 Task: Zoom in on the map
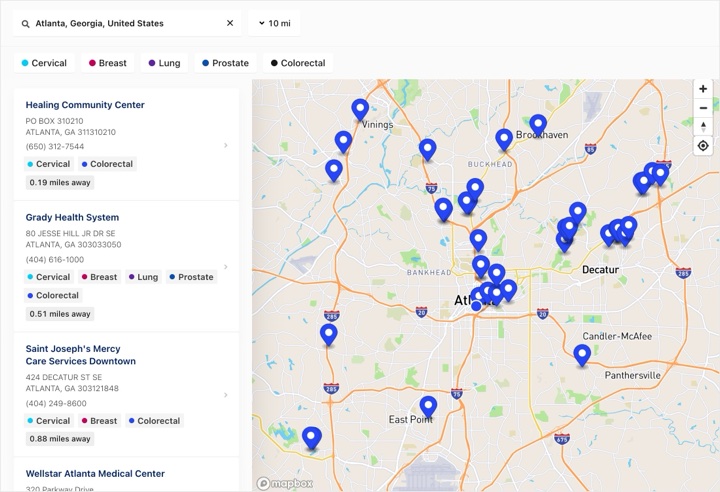703,89
